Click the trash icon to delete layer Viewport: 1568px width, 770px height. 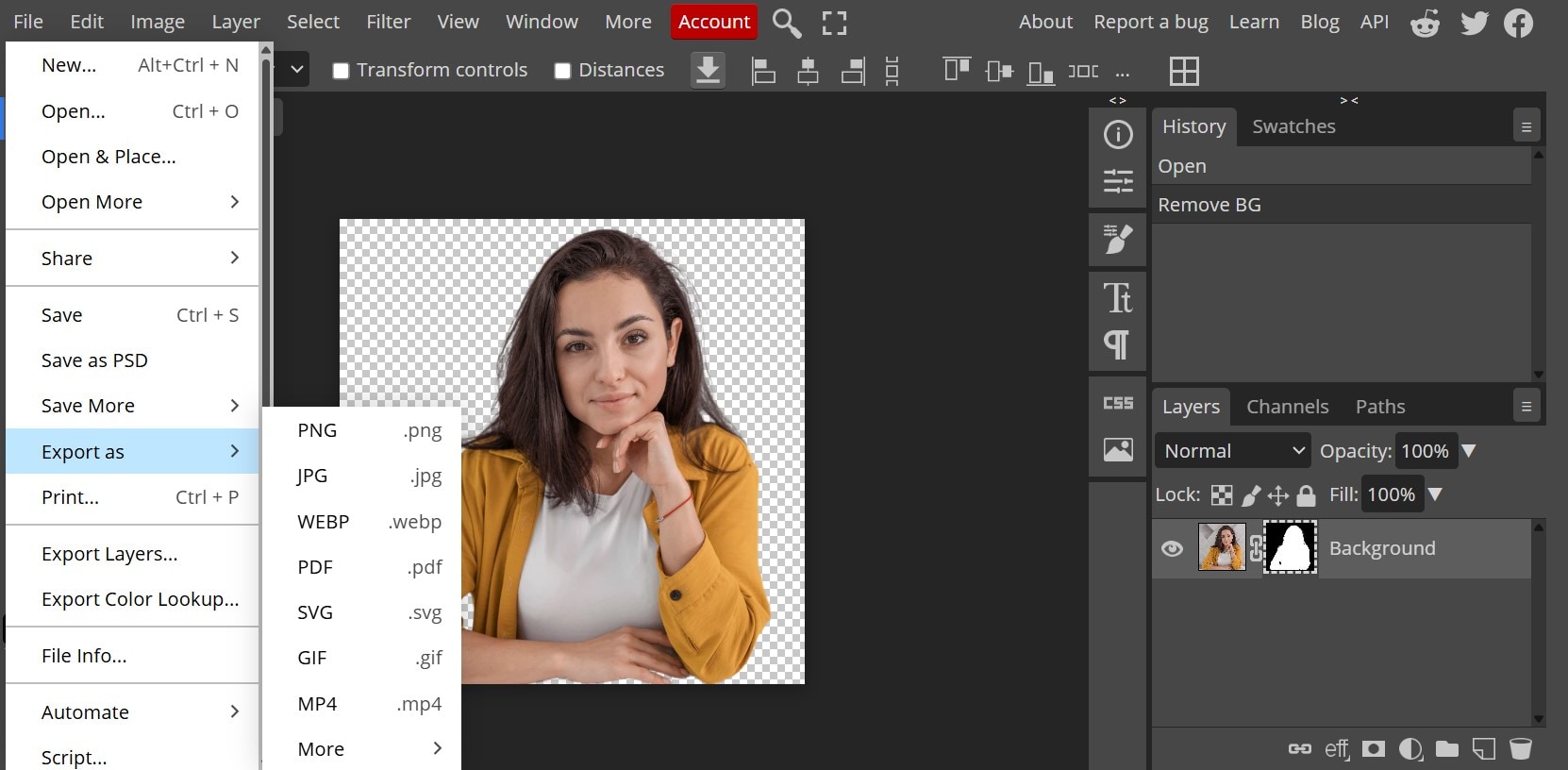(x=1520, y=749)
